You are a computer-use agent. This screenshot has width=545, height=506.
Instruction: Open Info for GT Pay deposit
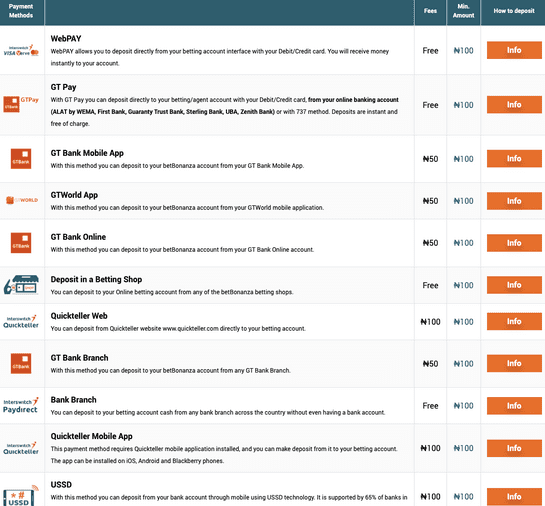pyautogui.click(x=514, y=105)
